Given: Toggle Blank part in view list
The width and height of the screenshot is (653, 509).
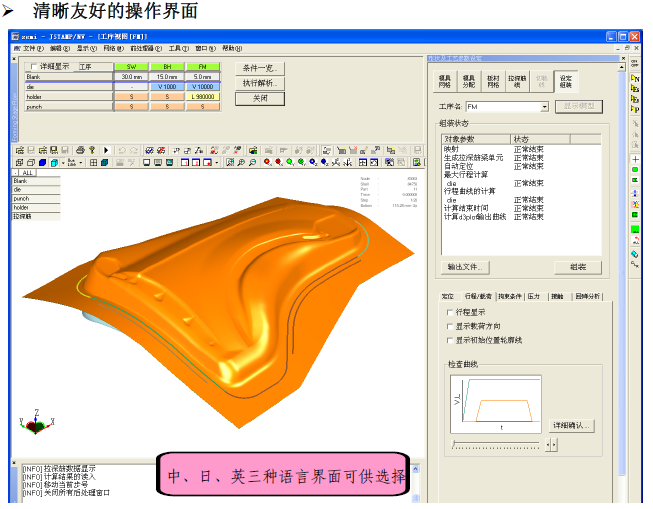Looking at the screenshot, I should [x=36, y=181].
